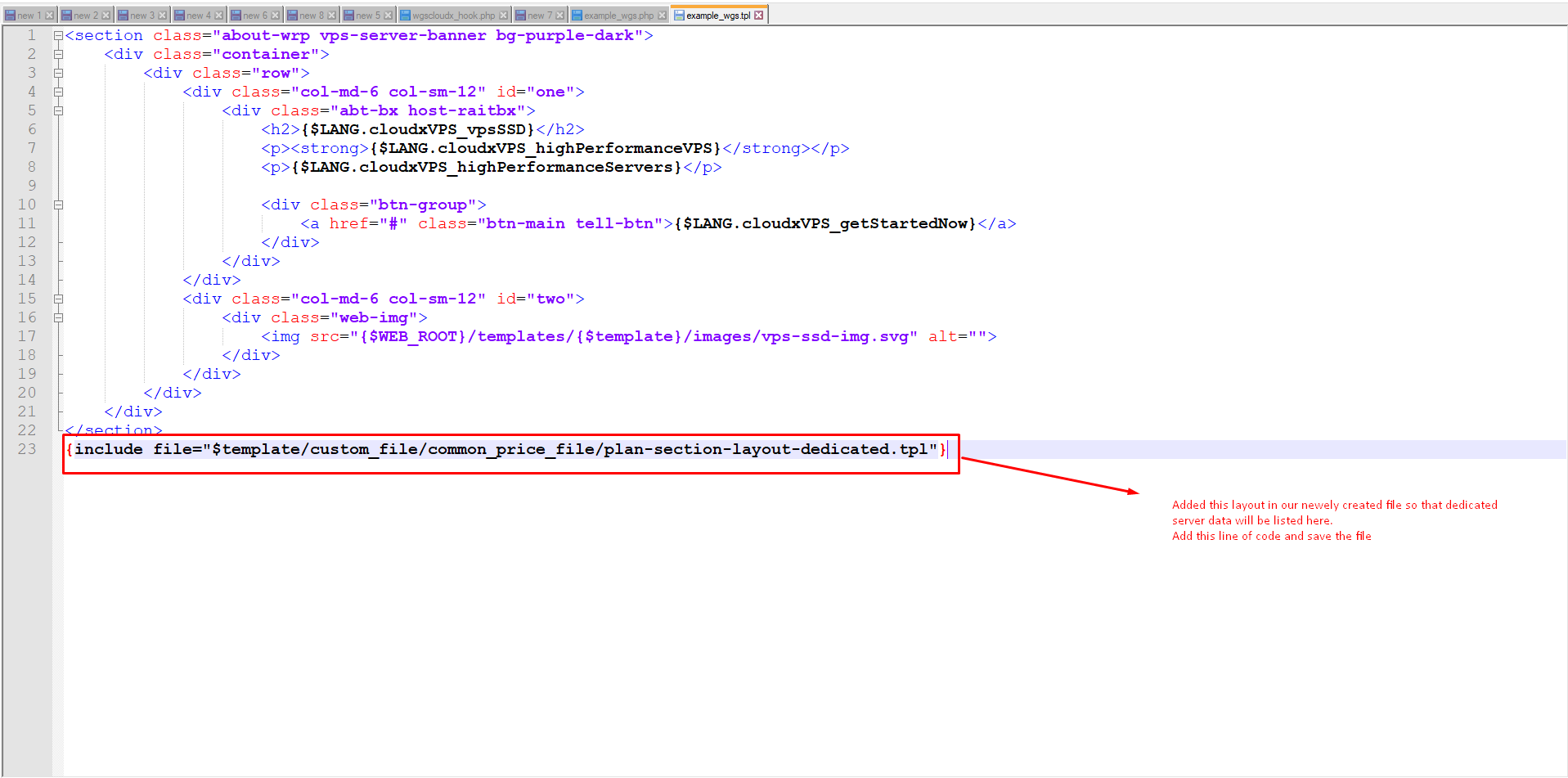
Task: Select the new 8 tab
Action: [311, 16]
